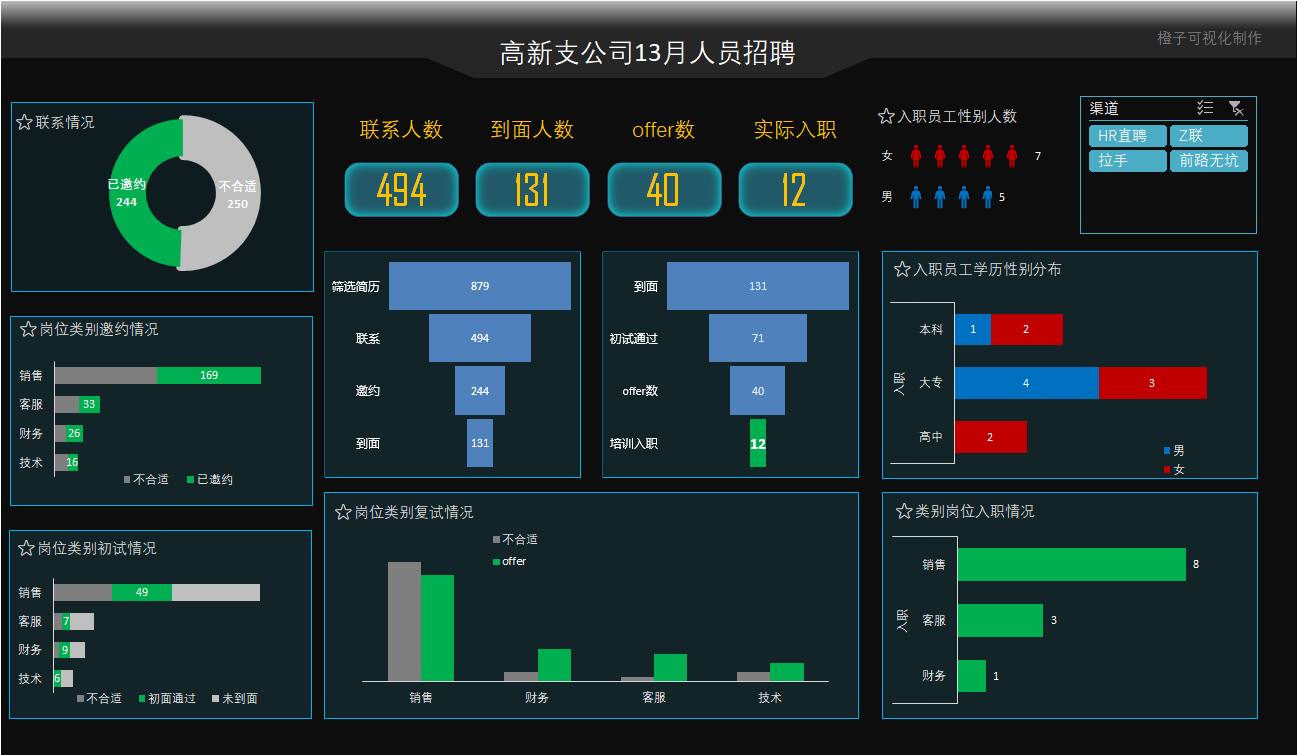1297x755 pixels.
Task: Click the 技术 green bar labeled 16
Action: [72, 462]
